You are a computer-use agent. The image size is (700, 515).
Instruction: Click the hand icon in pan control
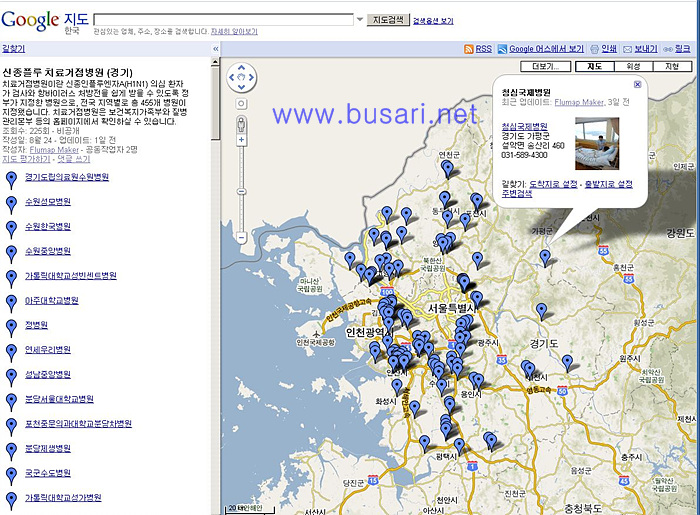point(242,77)
